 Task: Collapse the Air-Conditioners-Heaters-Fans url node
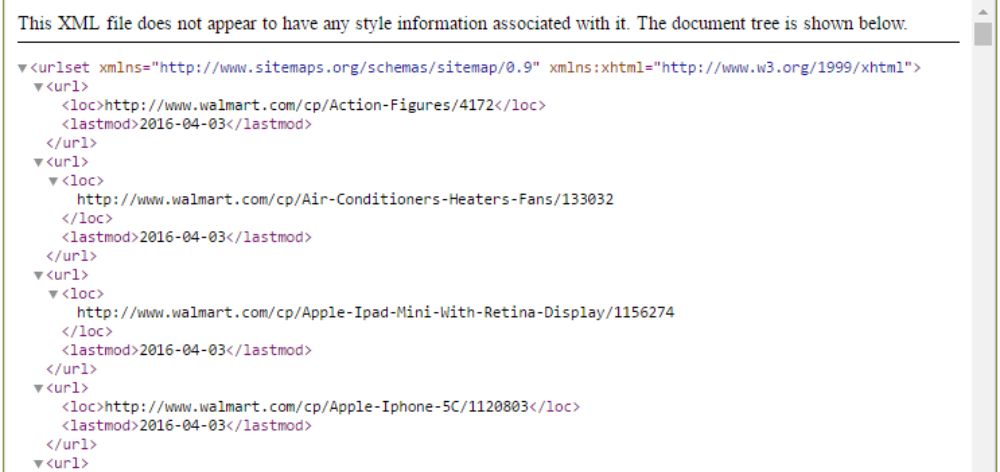(x=38, y=163)
